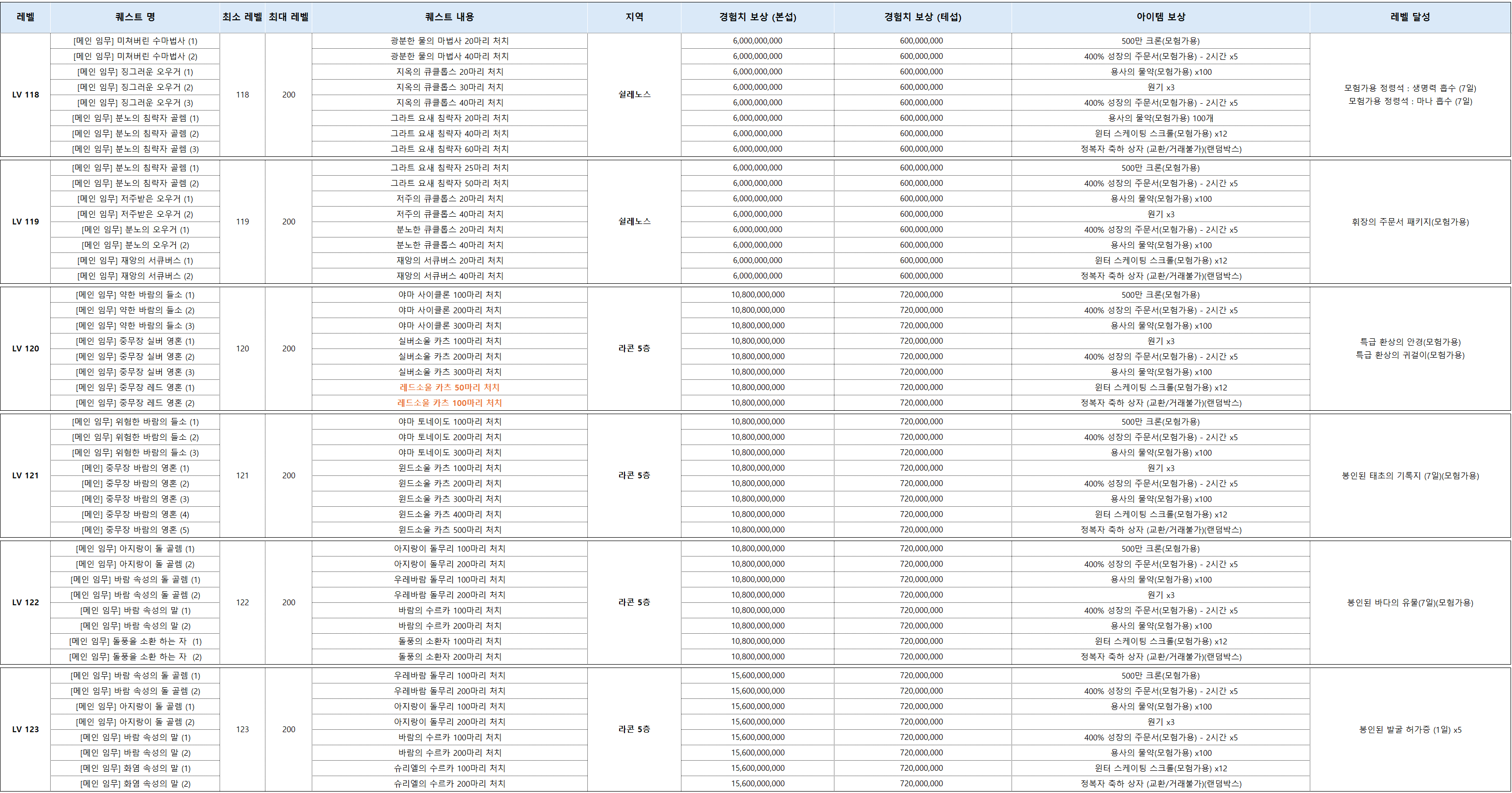Click 봉인된 바다의 유물(7일) reward cell

click(x=1410, y=603)
